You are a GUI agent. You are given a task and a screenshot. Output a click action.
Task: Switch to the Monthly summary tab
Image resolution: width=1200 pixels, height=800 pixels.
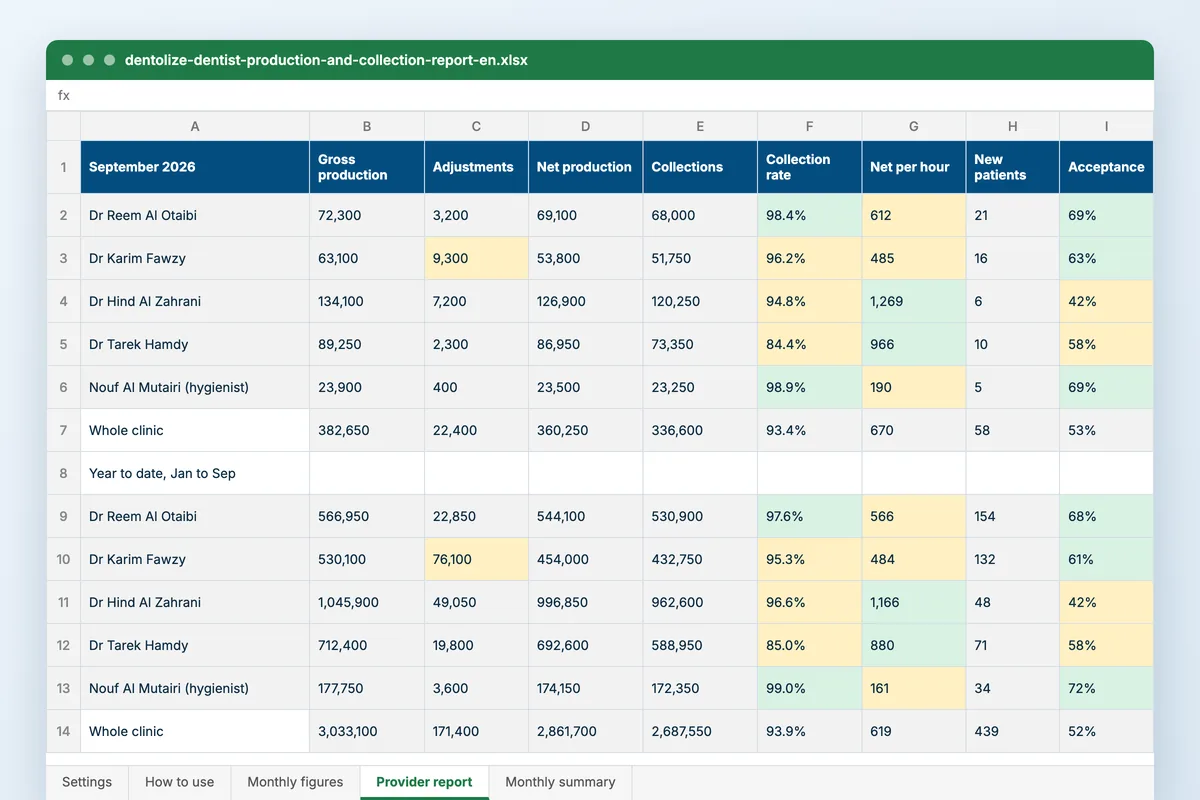point(560,782)
